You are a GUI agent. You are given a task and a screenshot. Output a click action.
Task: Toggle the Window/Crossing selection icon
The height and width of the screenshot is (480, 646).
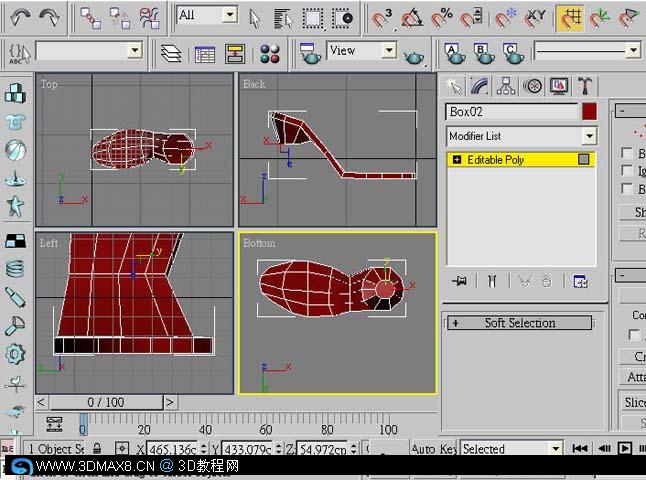point(342,18)
